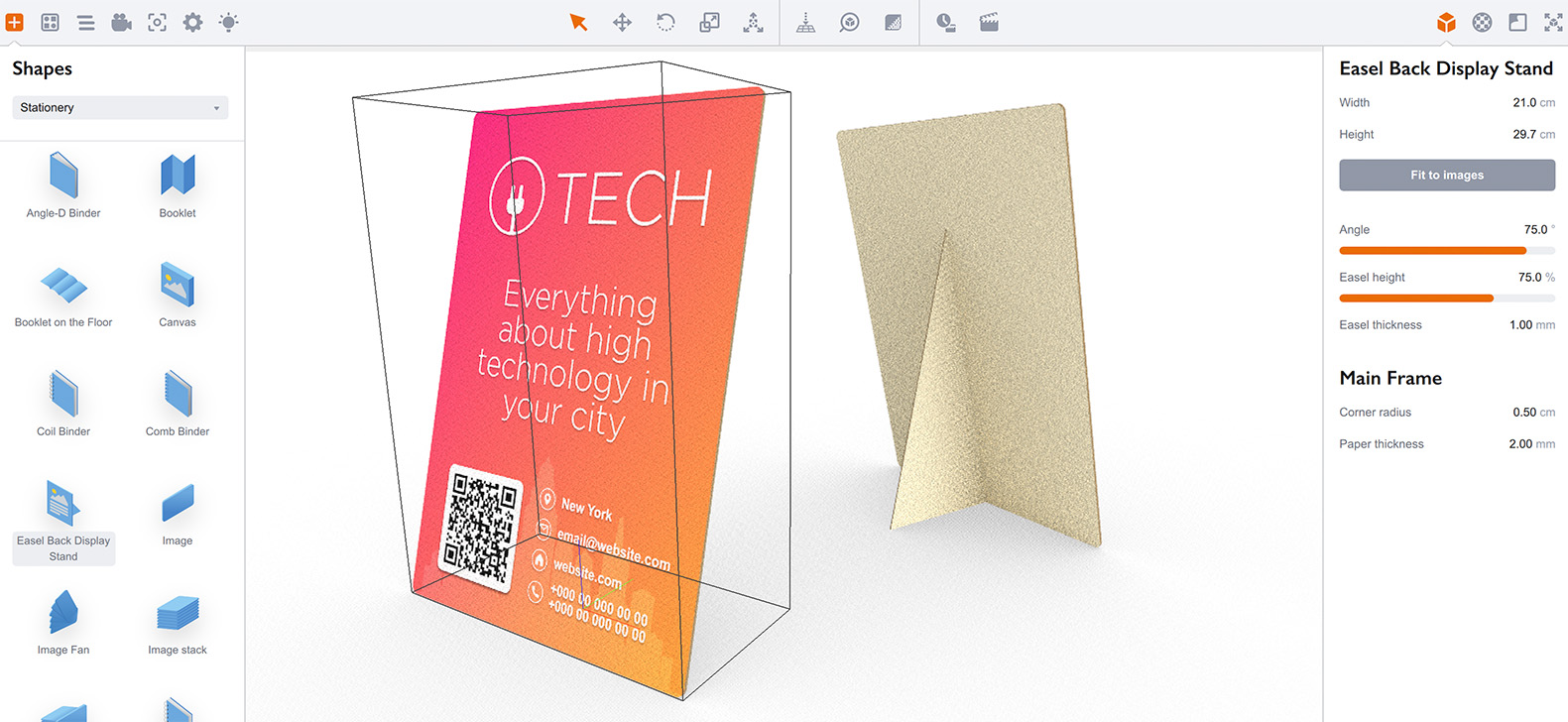Click the focus frame snapshot icon
The height and width of the screenshot is (722, 1568).
click(x=158, y=22)
